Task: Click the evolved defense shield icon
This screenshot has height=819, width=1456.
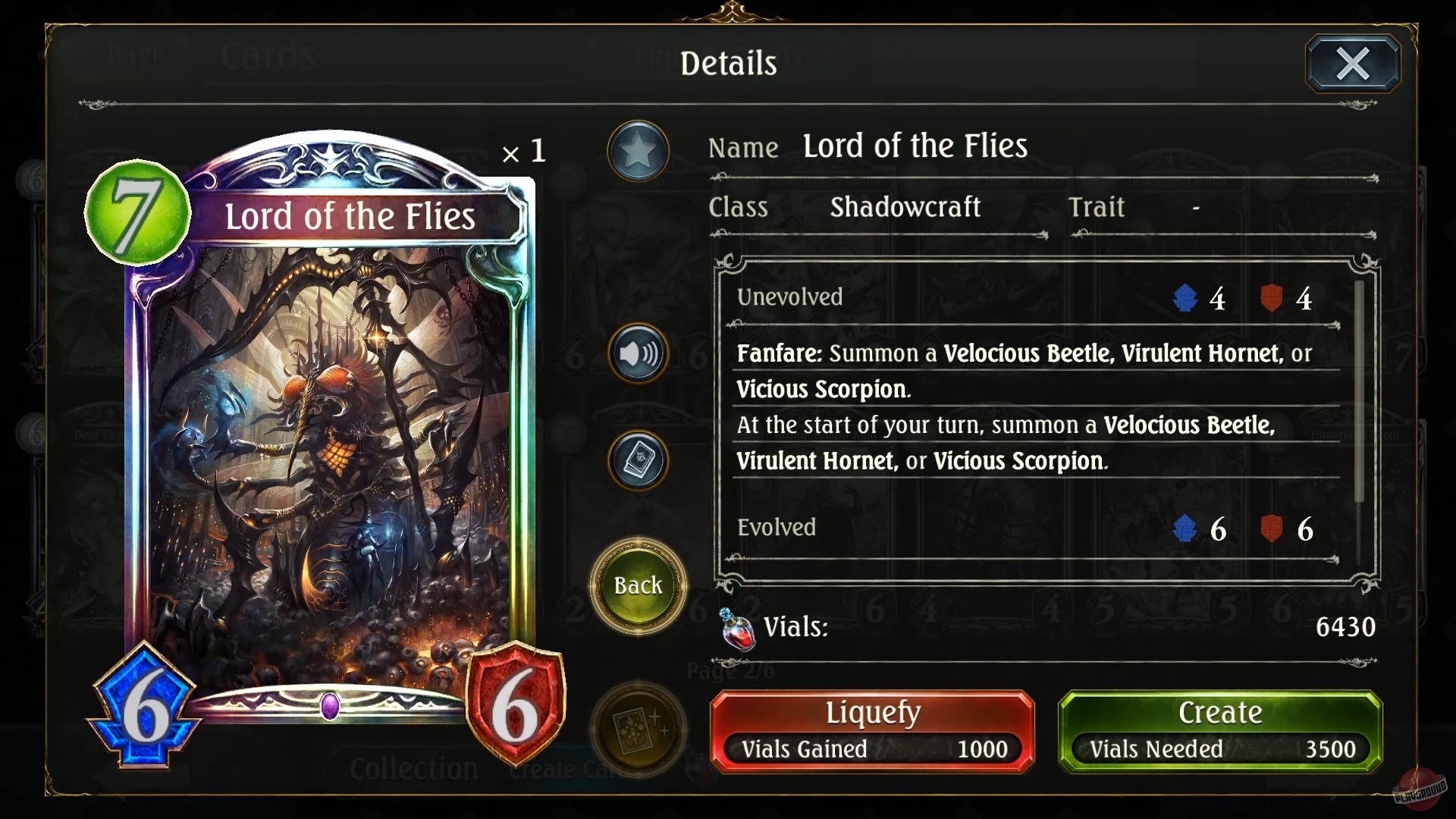Action: 1272,529
